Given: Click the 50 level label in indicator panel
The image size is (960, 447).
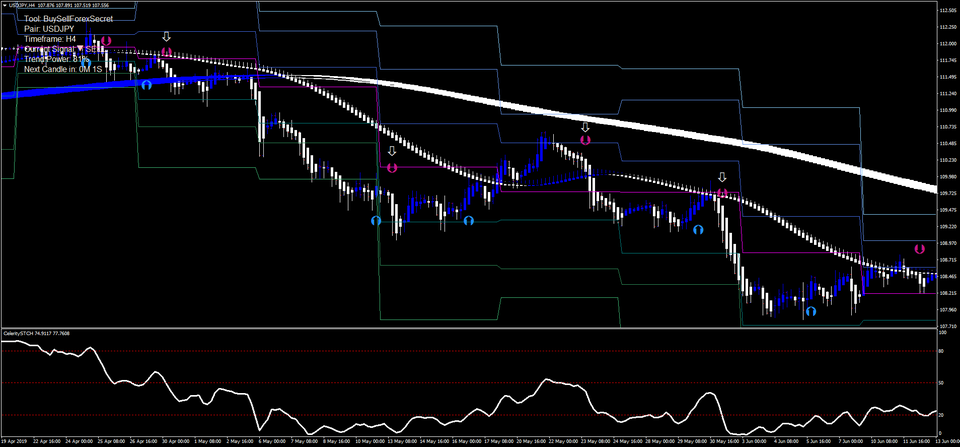Looking at the screenshot, I should click(943, 383).
